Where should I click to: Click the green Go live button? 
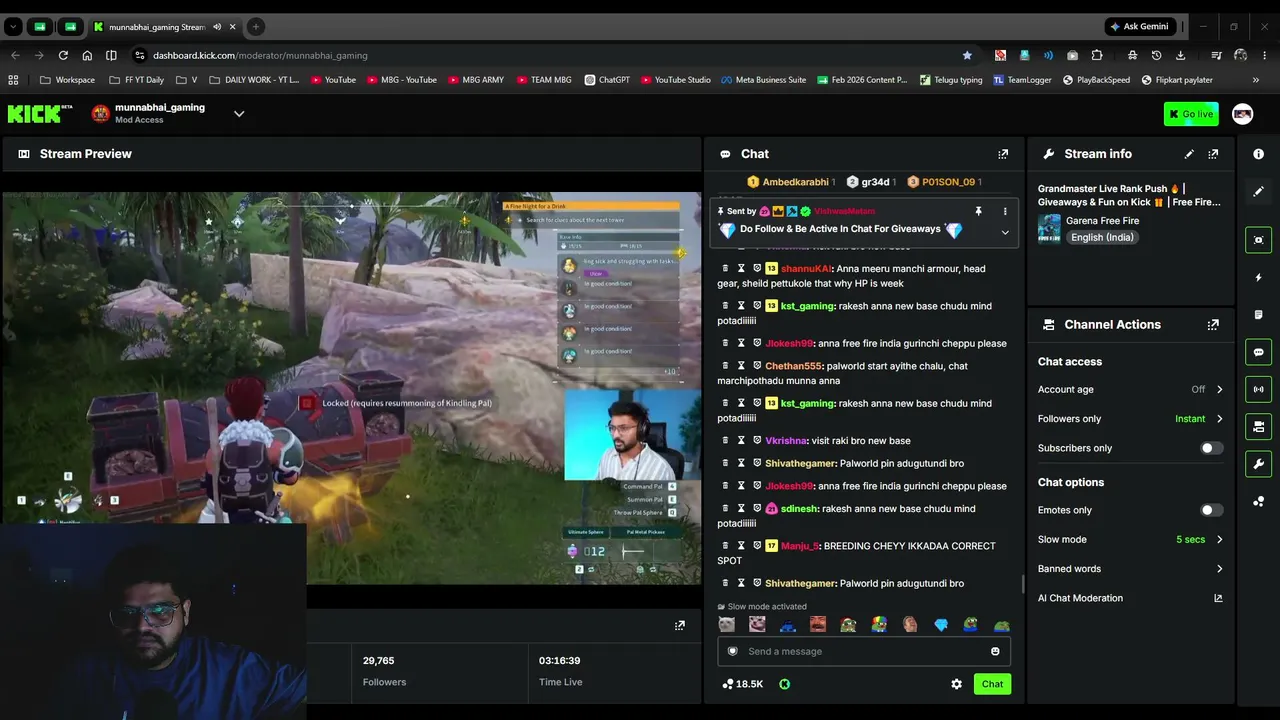point(1191,114)
